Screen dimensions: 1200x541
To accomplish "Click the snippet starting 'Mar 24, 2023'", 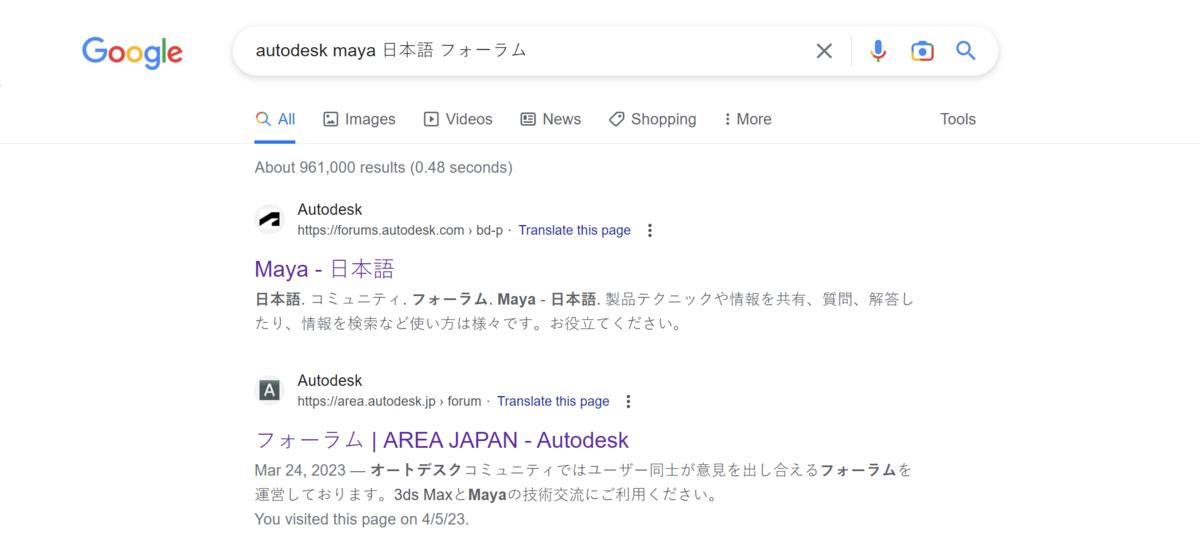I will 584,482.
